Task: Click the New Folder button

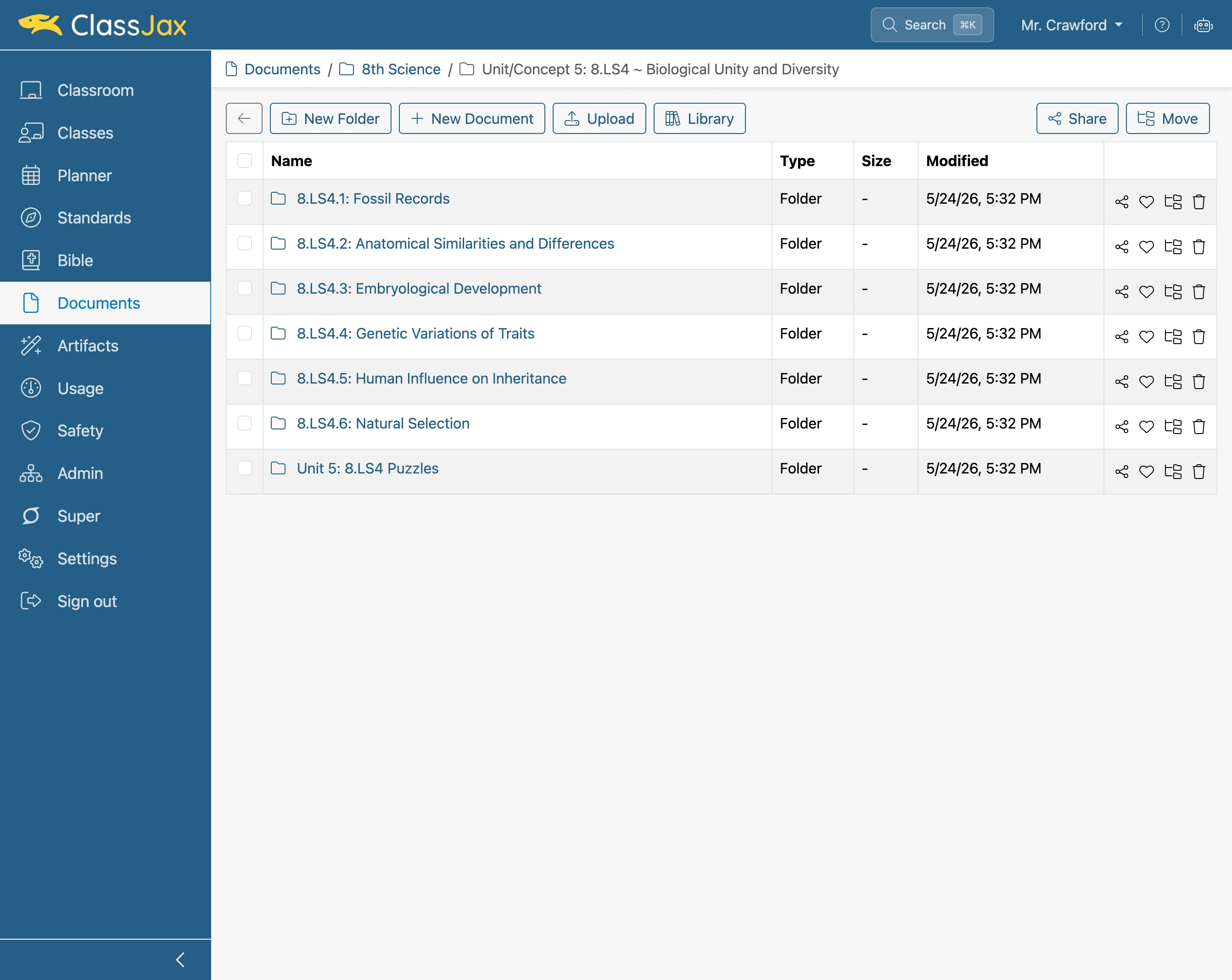Action: [x=330, y=118]
